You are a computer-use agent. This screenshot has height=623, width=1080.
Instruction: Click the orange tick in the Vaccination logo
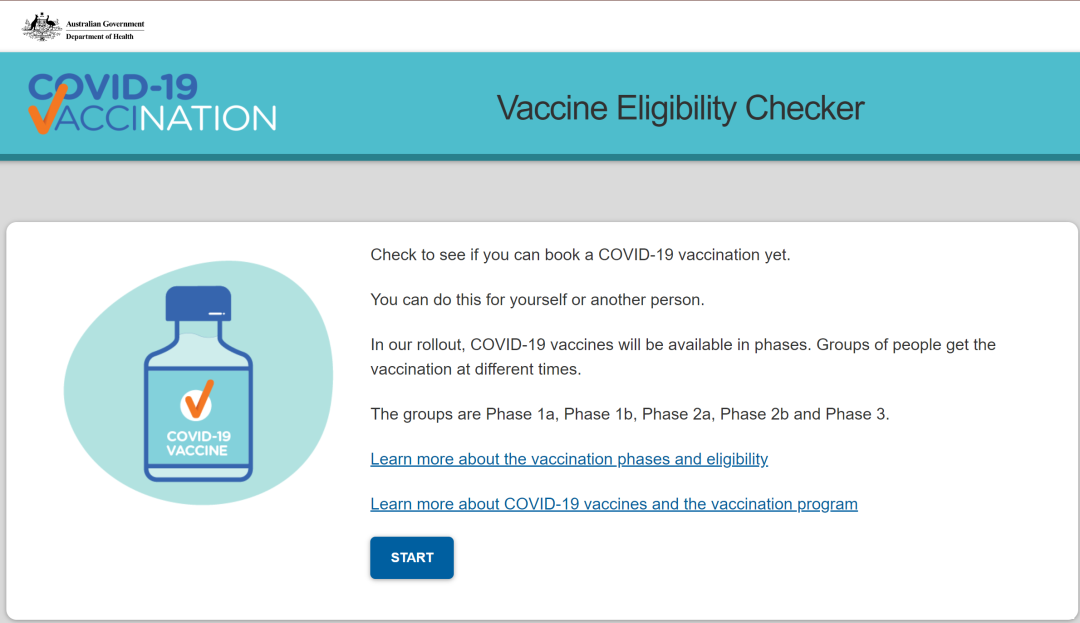[48, 109]
